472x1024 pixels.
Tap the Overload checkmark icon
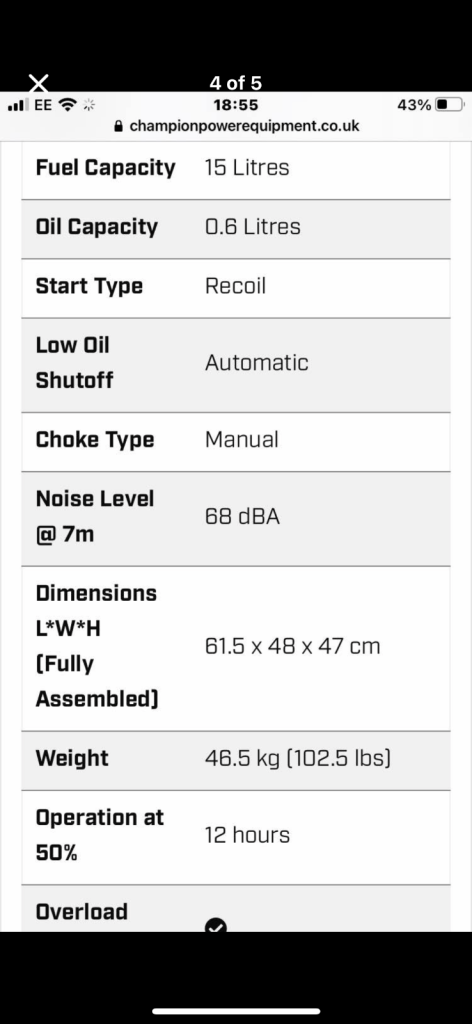(216, 925)
